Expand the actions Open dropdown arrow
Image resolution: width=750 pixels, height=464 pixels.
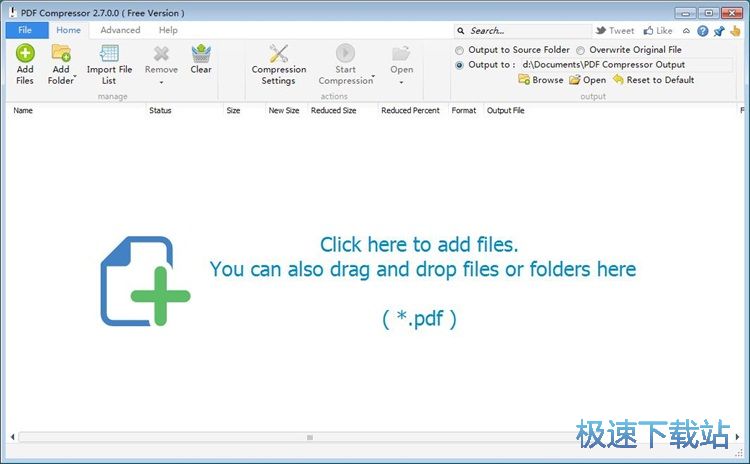click(401, 82)
